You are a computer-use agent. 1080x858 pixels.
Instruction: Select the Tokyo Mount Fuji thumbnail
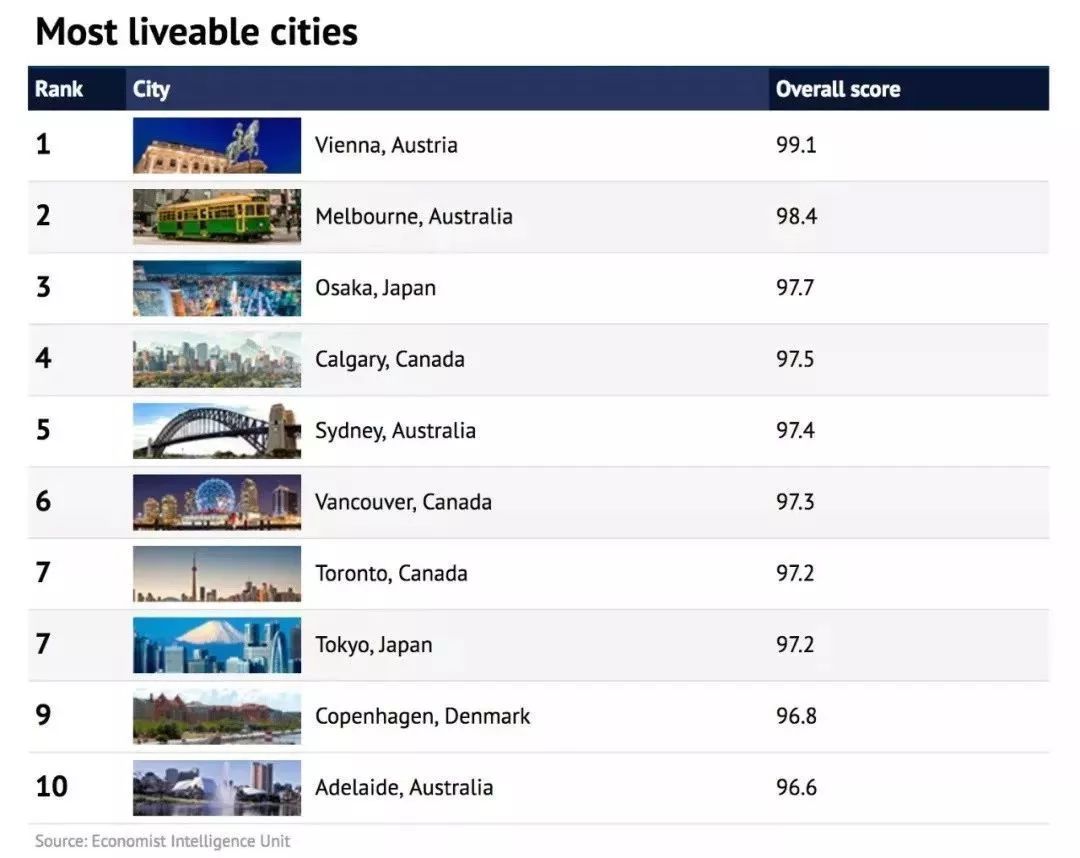[217, 645]
